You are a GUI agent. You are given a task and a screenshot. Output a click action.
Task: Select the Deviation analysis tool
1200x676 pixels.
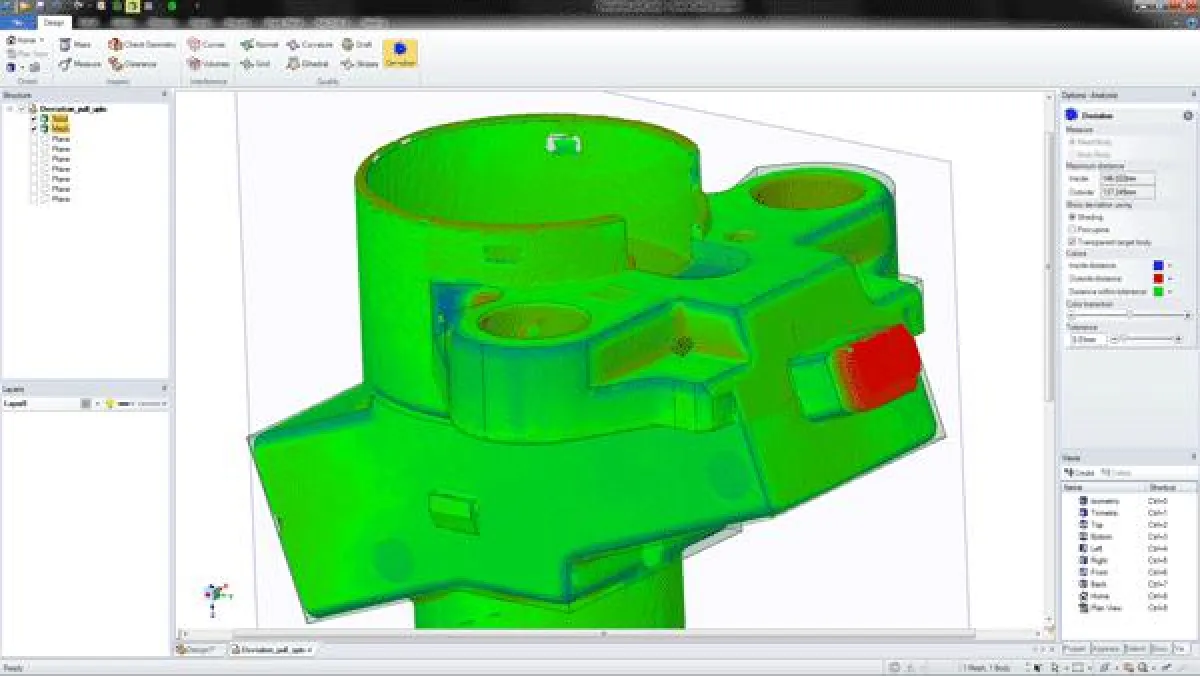399,46
